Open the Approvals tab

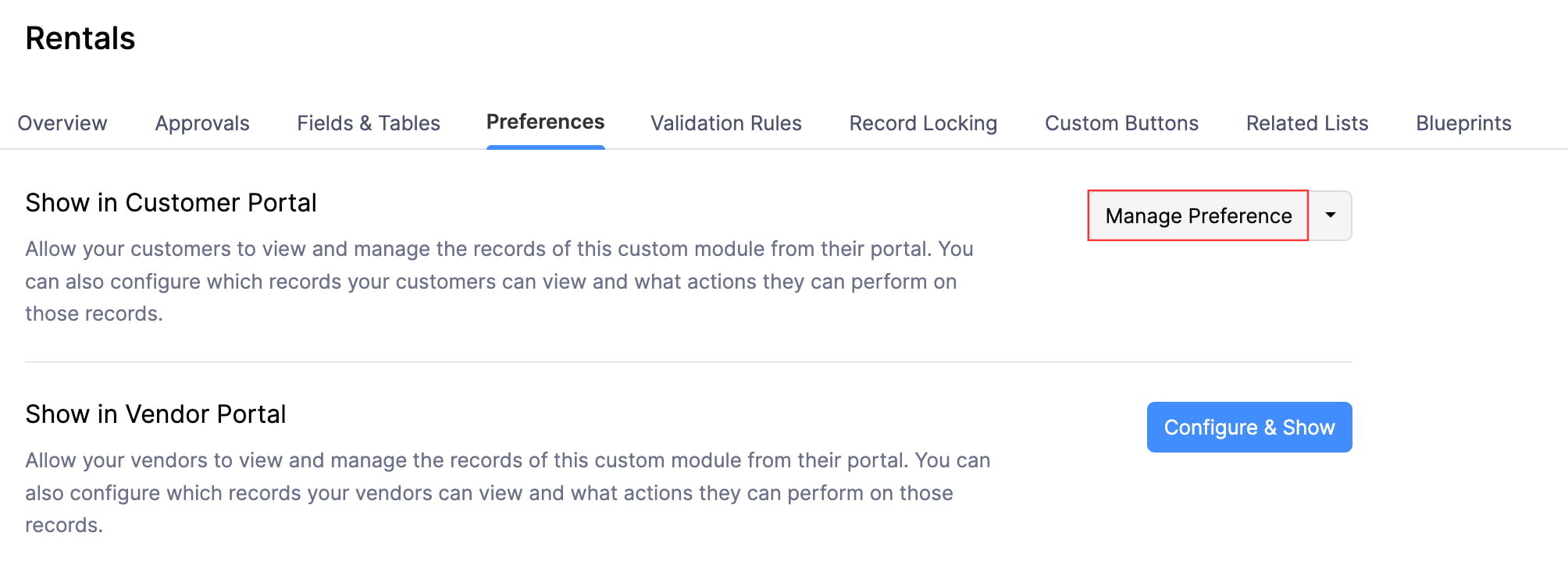[201, 122]
